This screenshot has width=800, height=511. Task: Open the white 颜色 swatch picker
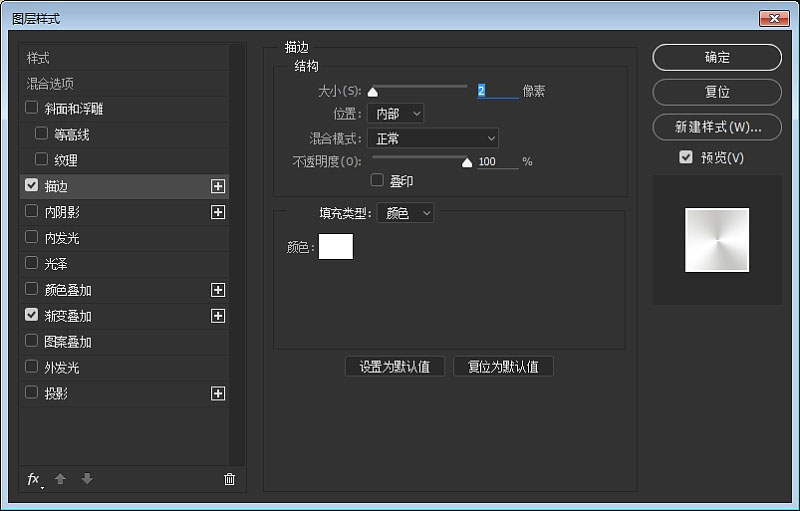336,246
